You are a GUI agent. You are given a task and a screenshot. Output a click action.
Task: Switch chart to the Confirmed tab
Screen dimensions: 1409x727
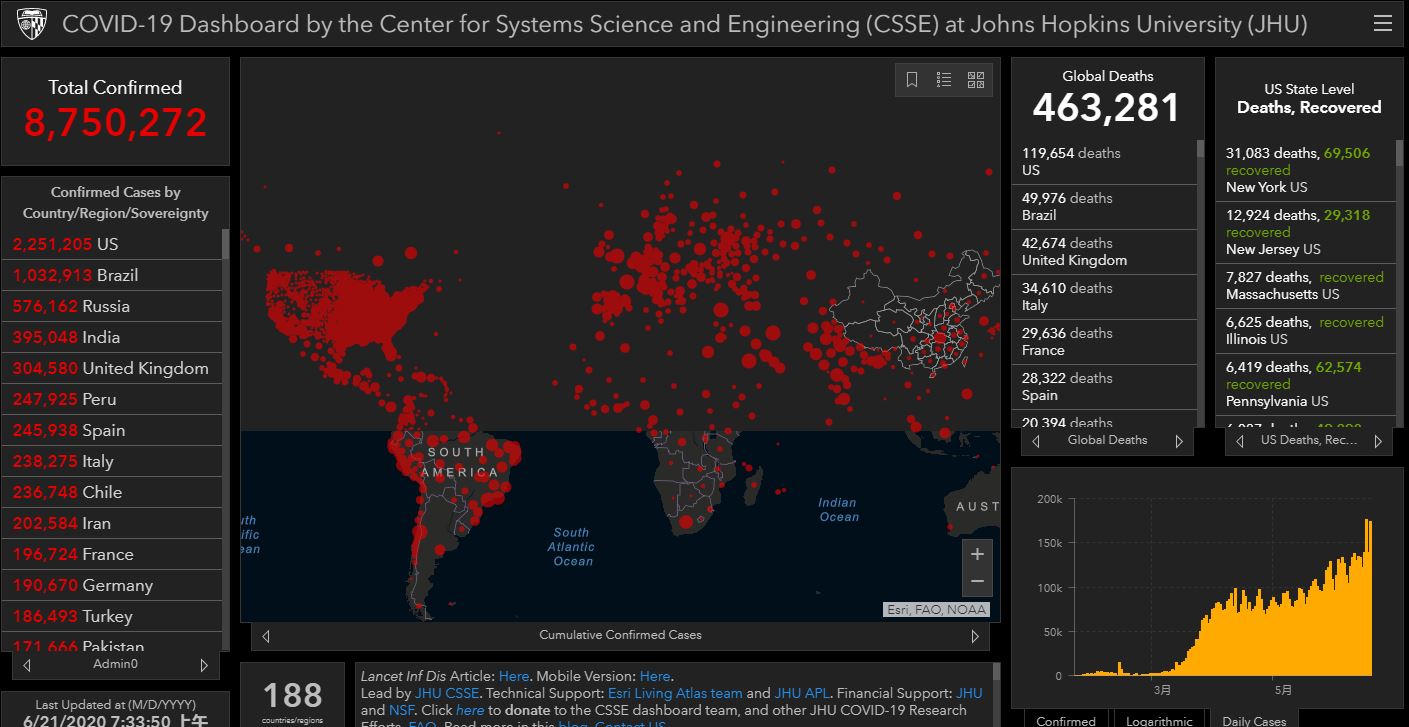pos(1065,720)
